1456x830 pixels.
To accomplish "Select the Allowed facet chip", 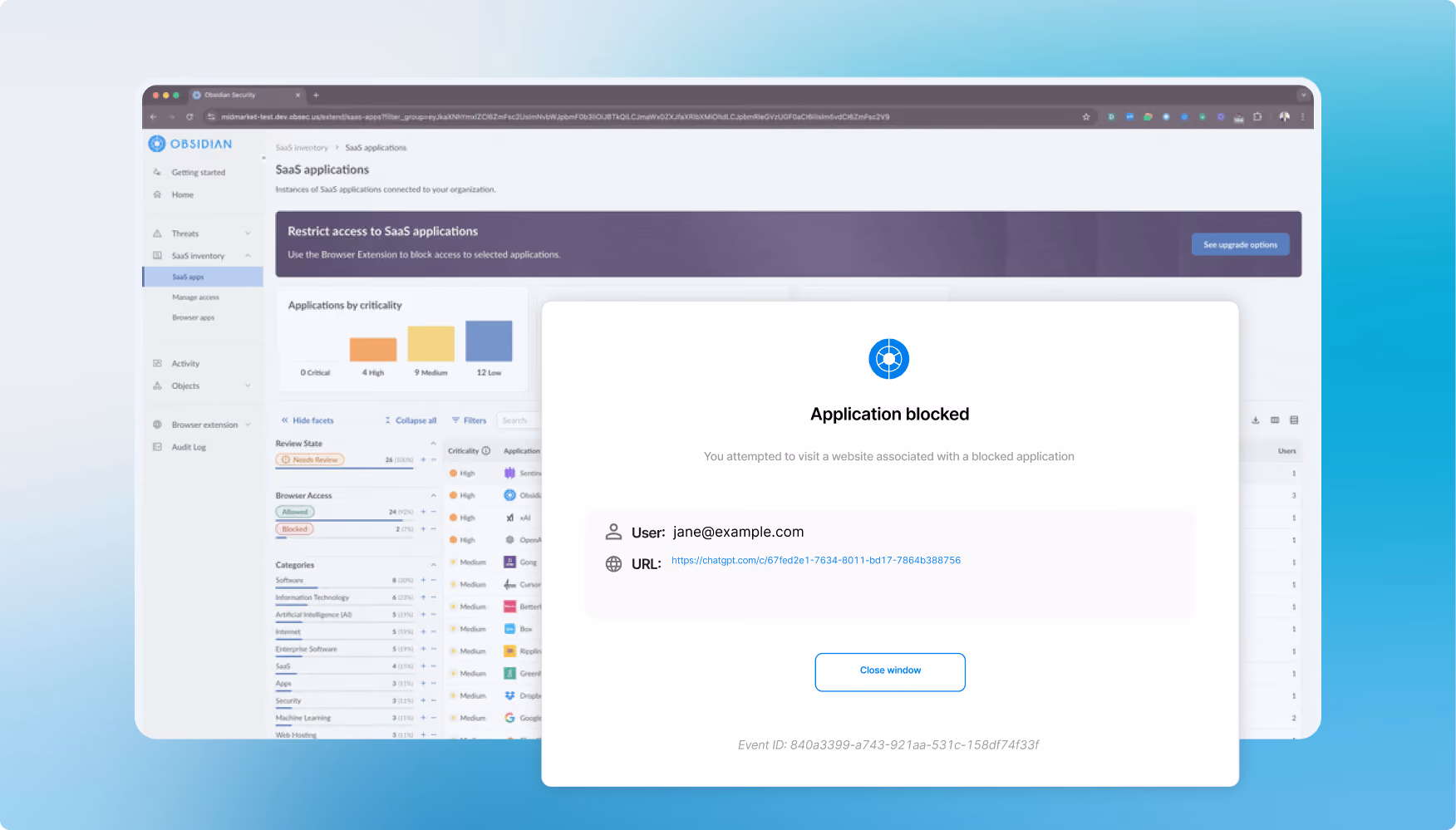I will pyautogui.click(x=295, y=513).
